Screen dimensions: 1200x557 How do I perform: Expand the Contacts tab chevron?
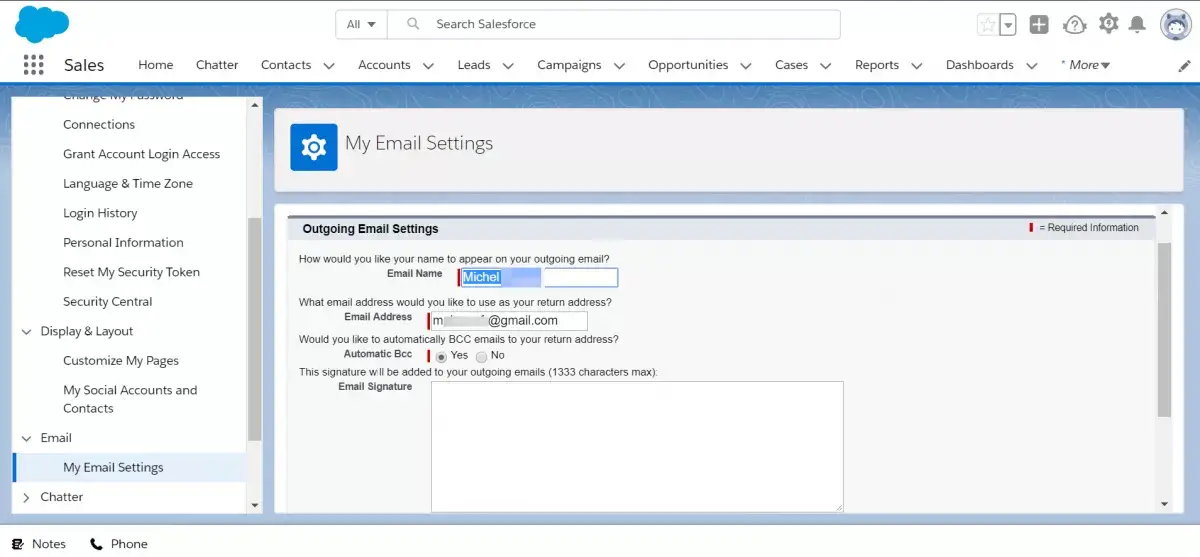[x=329, y=66]
